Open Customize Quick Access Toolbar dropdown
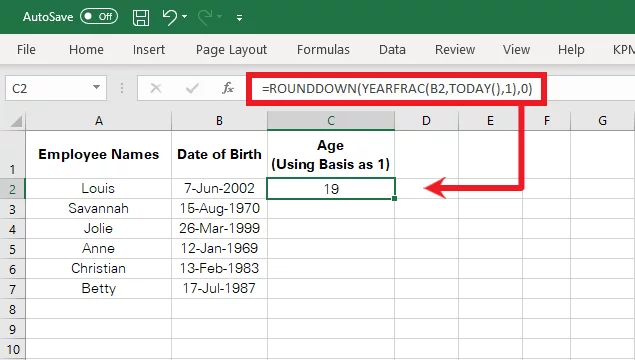635x360 pixels. tap(239, 17)
